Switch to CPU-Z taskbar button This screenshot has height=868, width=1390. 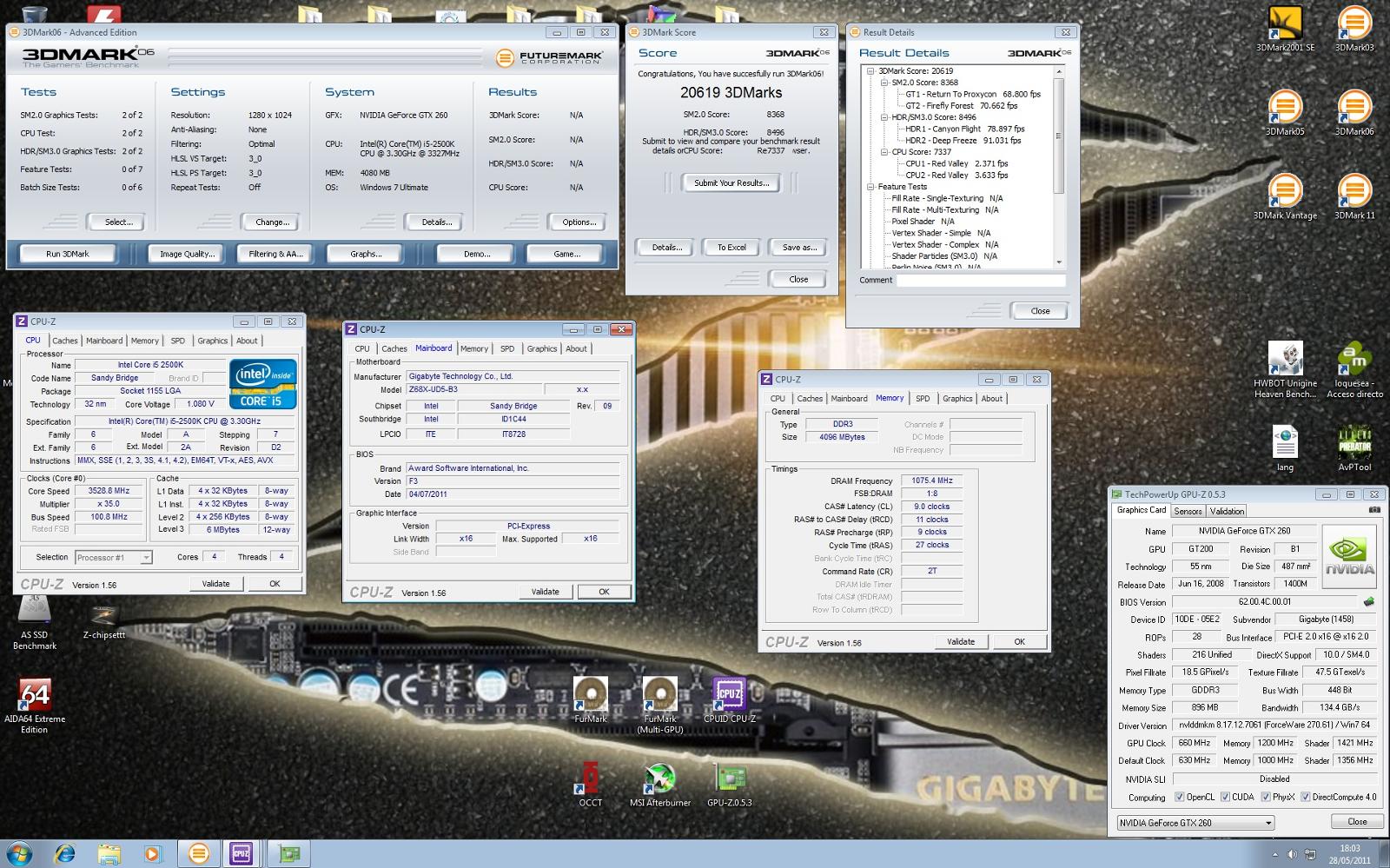pyautogui.click(x=241, y=854)
